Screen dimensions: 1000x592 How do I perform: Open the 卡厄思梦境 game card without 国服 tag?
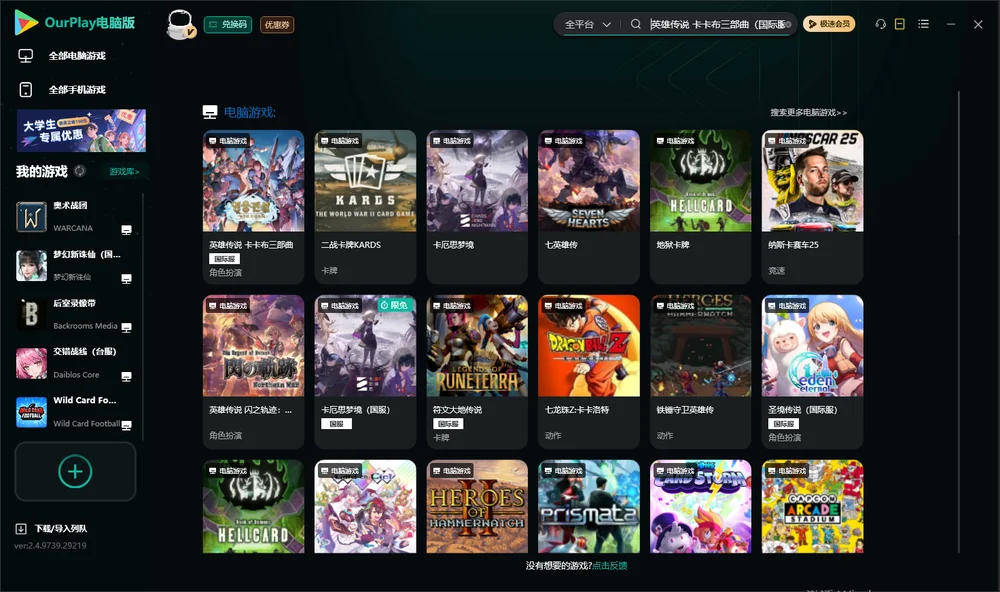pyautogui.click(x=477, y=207)
